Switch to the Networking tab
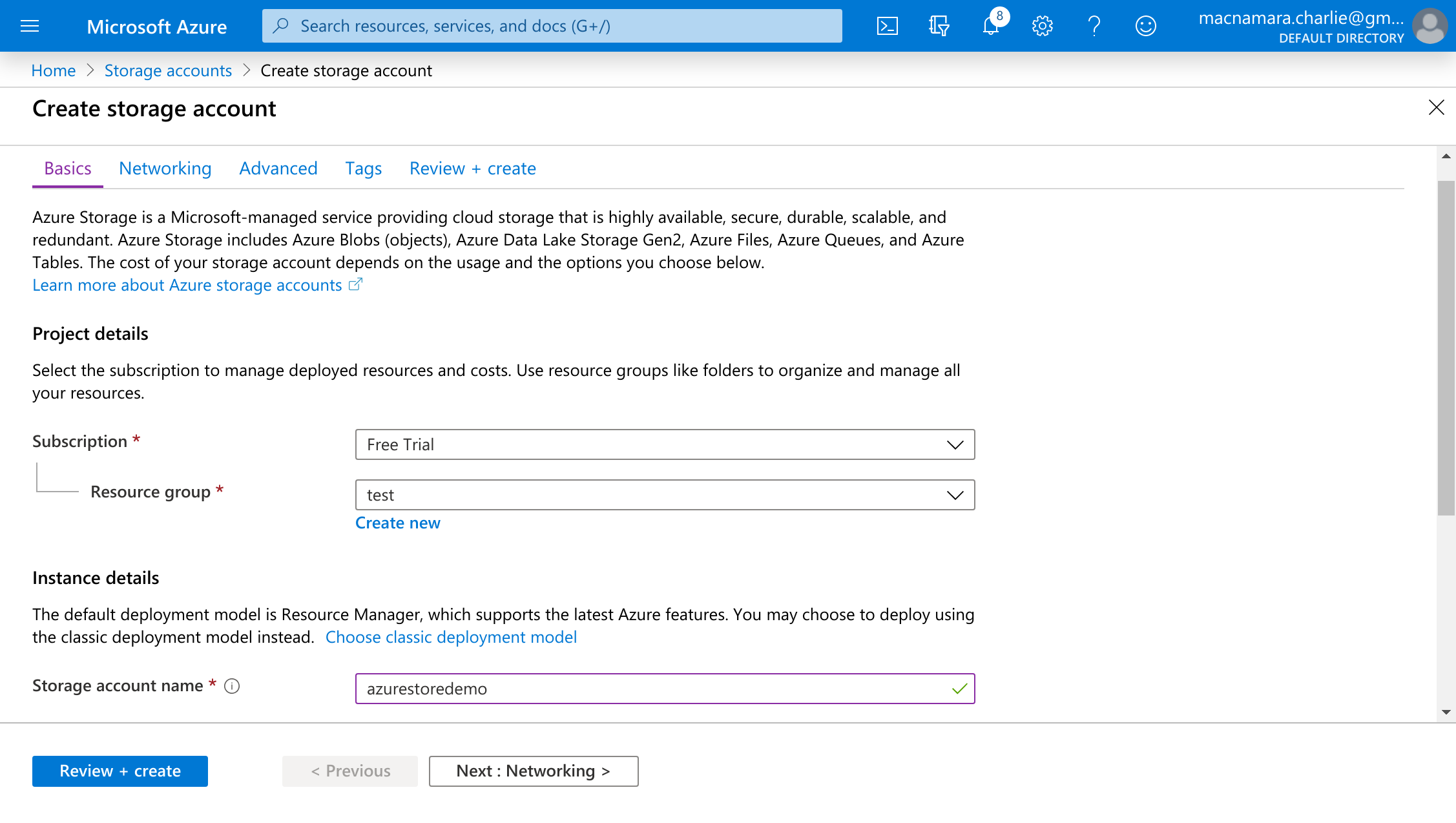The image size is (1456, 823). point(165,168)
